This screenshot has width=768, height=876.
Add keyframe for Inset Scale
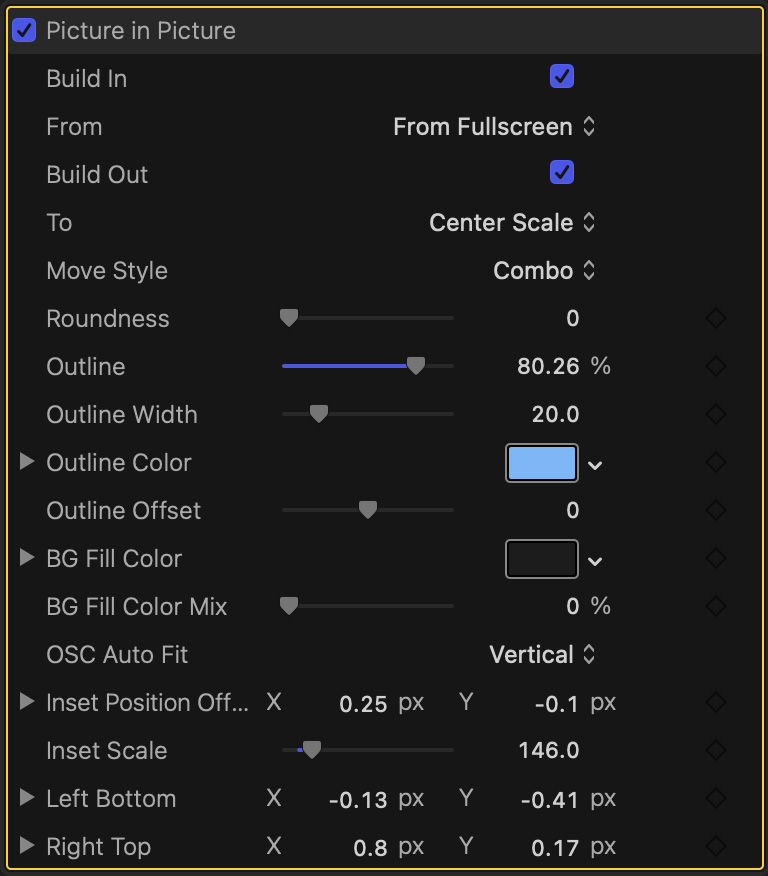coord(715,751)
